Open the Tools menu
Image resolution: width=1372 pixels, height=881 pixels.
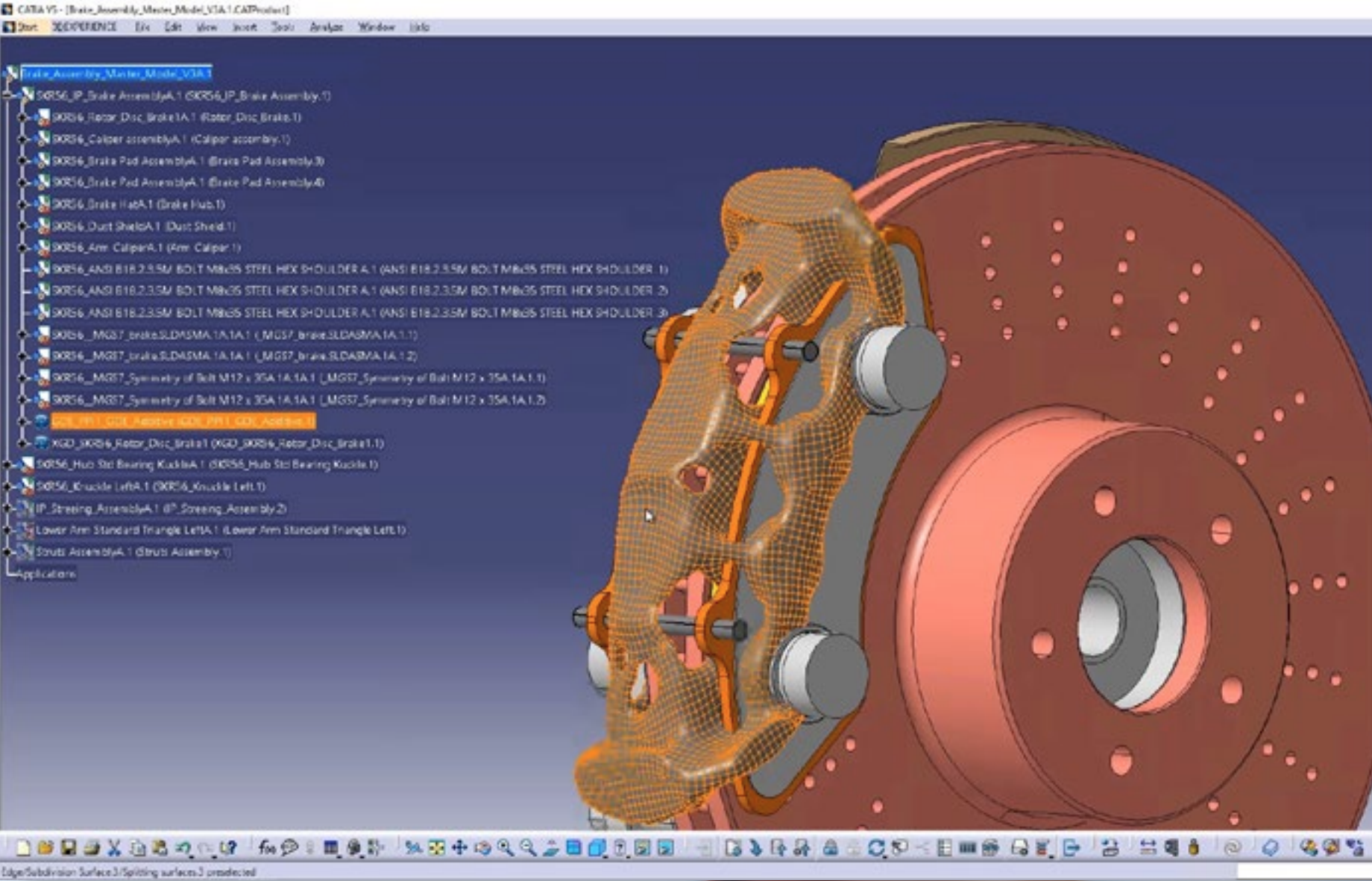click(283, 27)
